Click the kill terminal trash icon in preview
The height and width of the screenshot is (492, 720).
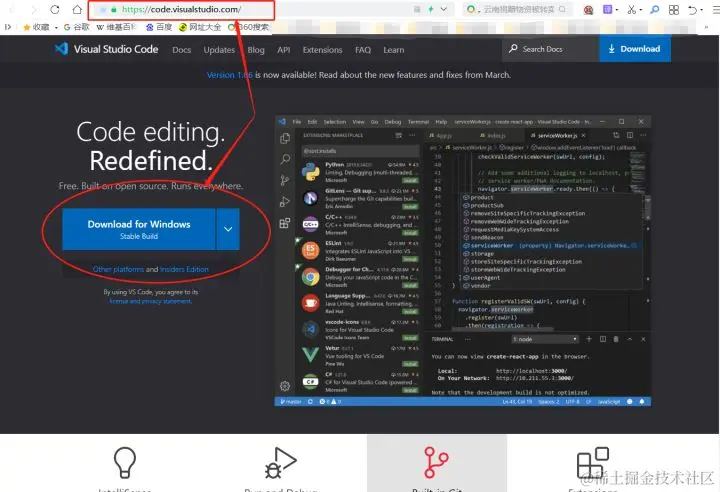pyautogui.click(x=616, y=339)
